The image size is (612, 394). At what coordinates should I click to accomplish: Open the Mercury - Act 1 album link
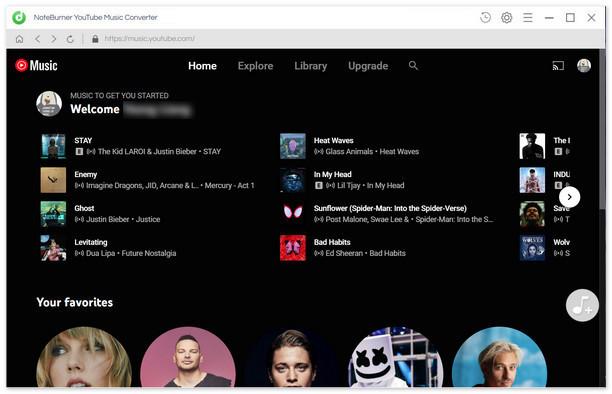pos(230,185)
